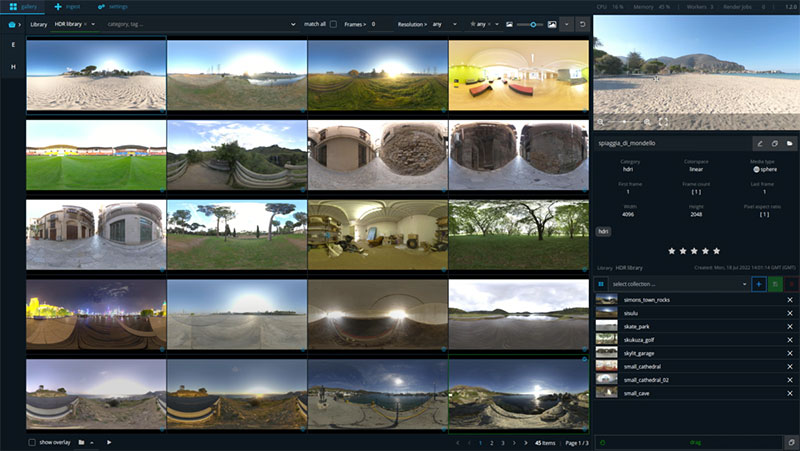
Task: Select the cluttered garage room thumbnail
Action: (x=378, y=235)
